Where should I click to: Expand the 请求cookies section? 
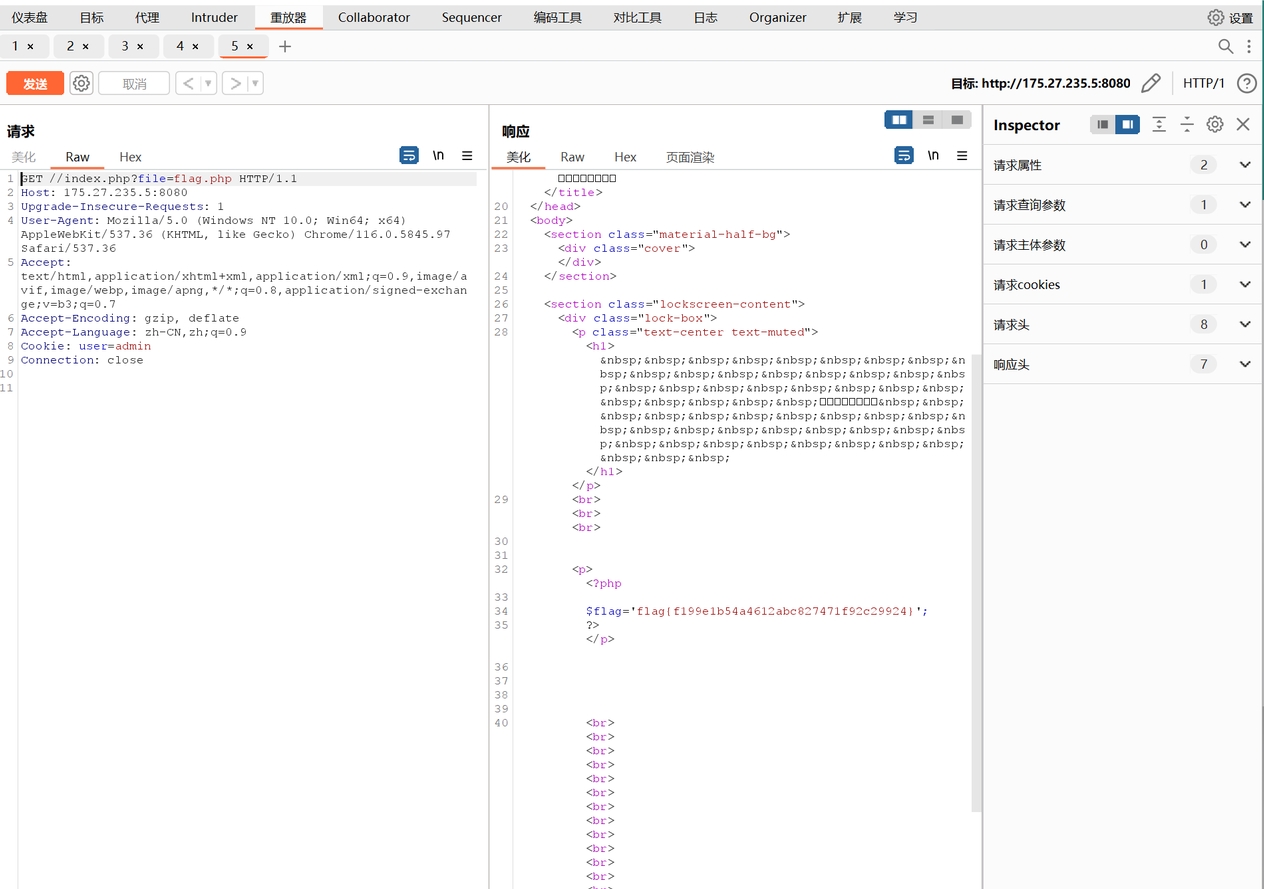pyautogui.click(x=1245, y=284)
